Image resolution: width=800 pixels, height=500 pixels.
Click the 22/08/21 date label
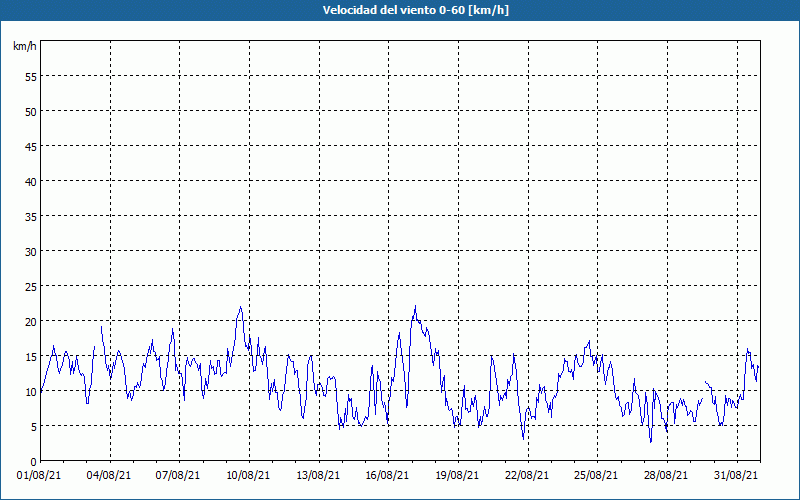527,475
